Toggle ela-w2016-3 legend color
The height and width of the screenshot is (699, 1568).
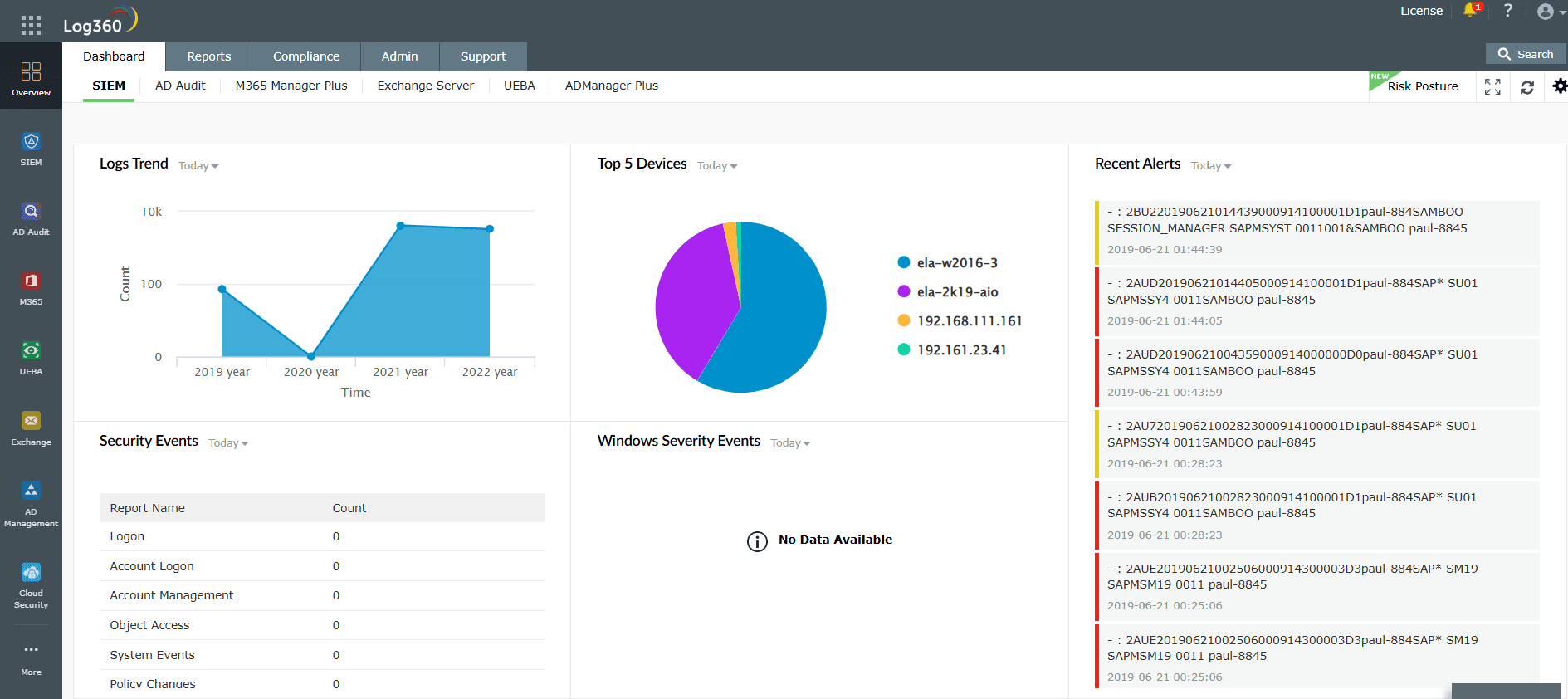coord(904,262)
